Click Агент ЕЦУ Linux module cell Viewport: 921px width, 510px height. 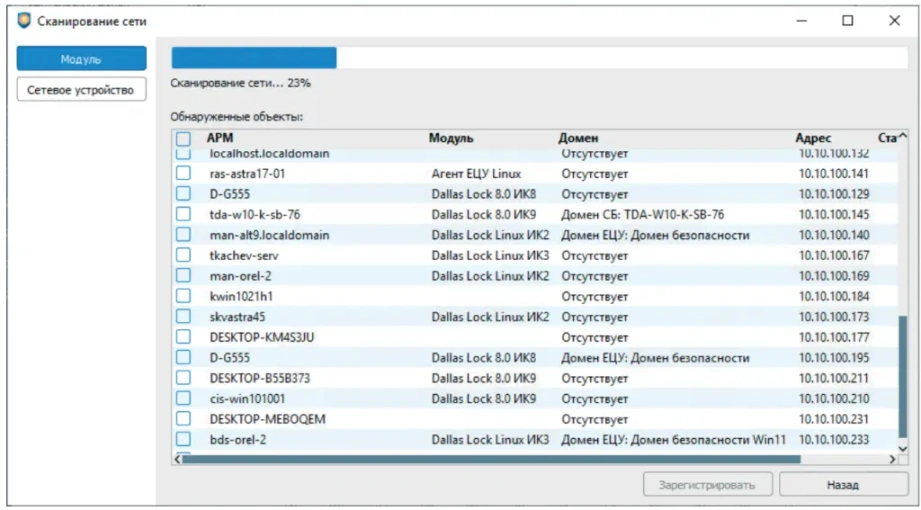(476, 174)
